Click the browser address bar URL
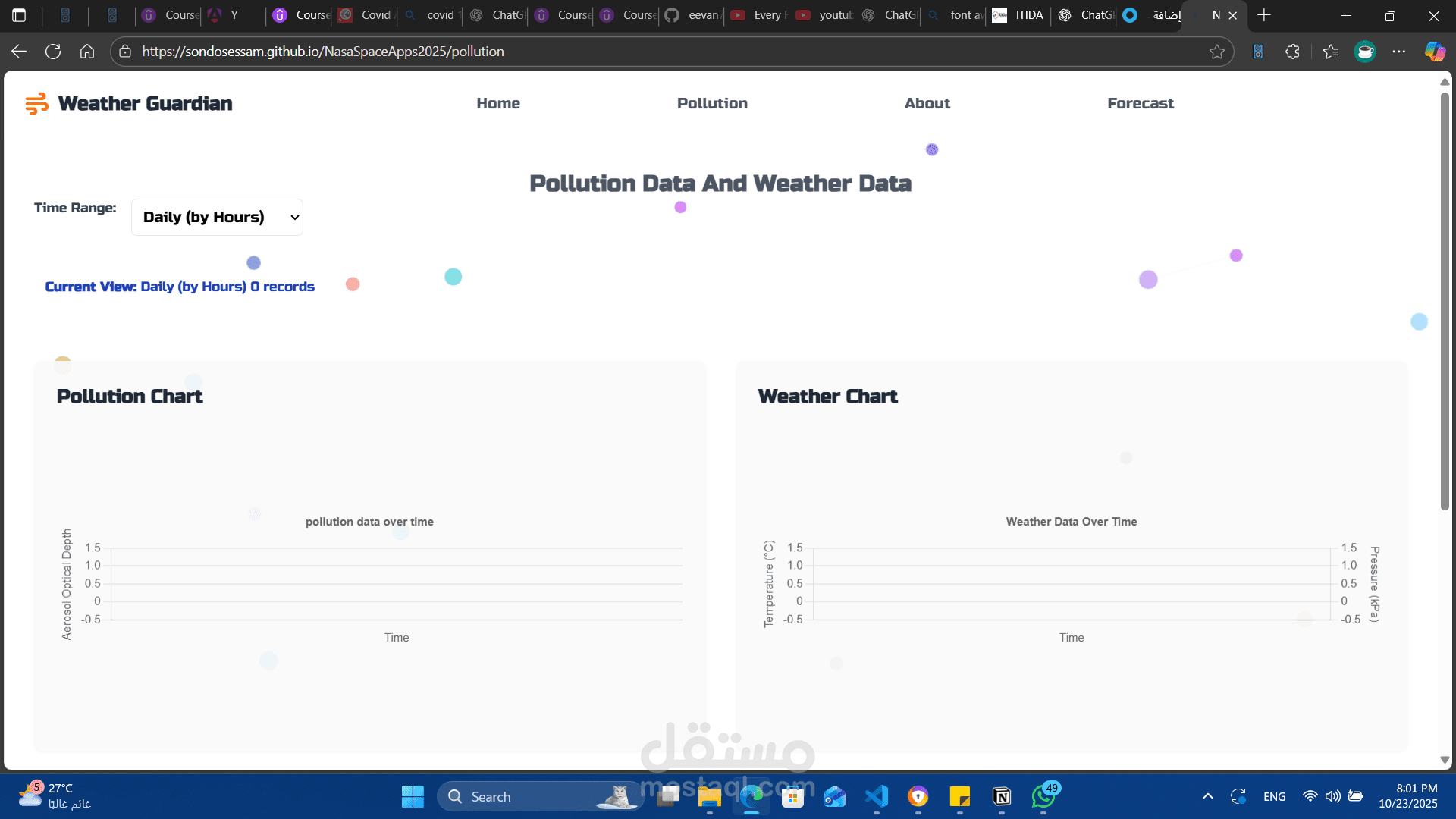1456x819 pixels. (323, 52)
